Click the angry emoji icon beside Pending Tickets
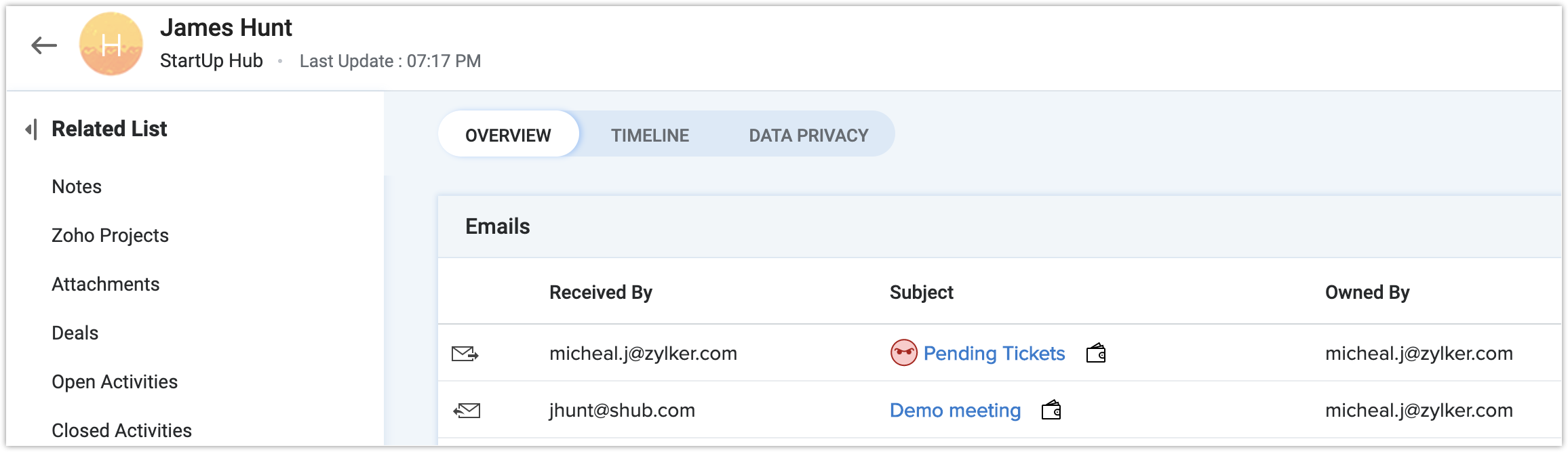The image size is (1568, 452). (x=903, y=353)
